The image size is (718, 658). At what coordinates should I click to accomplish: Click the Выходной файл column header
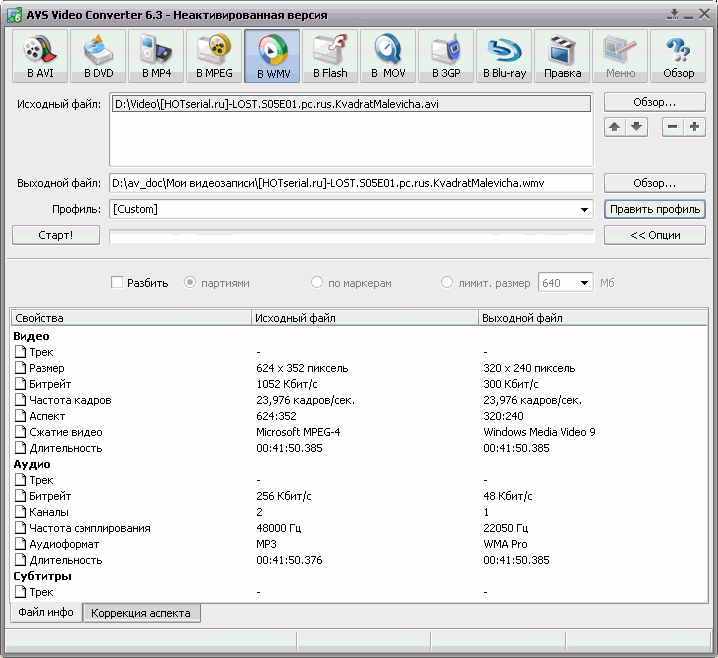pyautogui.click(x=593, y=318)
